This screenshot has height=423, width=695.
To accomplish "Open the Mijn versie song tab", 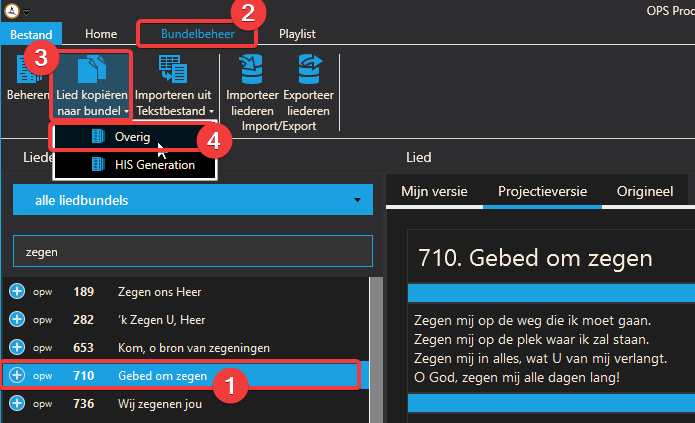I will (x=434, y=192).
